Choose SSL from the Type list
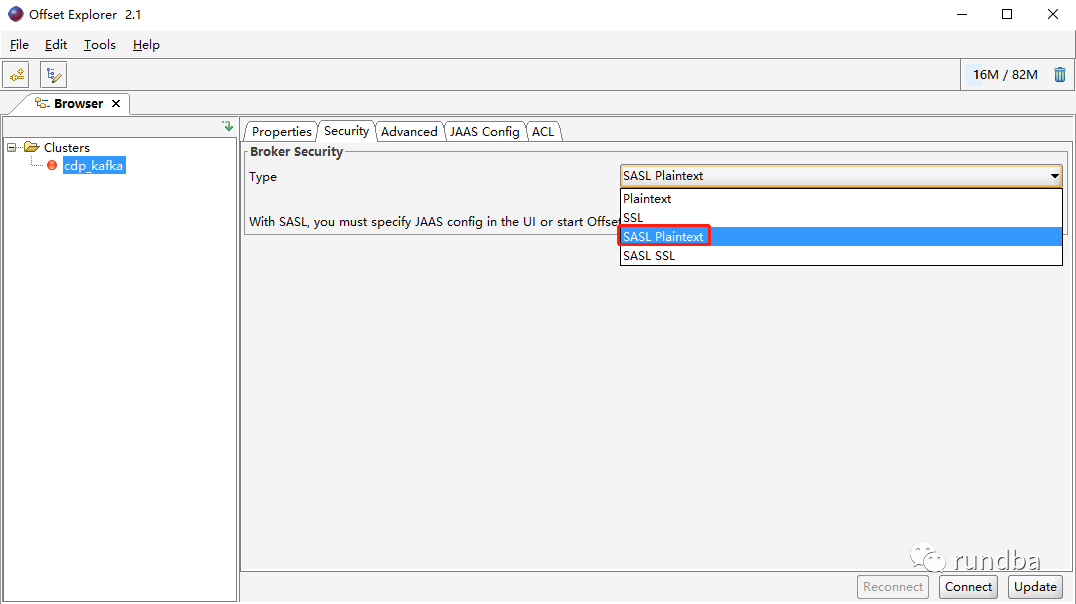Screen dimensions: 1076x604 (841, 218)
